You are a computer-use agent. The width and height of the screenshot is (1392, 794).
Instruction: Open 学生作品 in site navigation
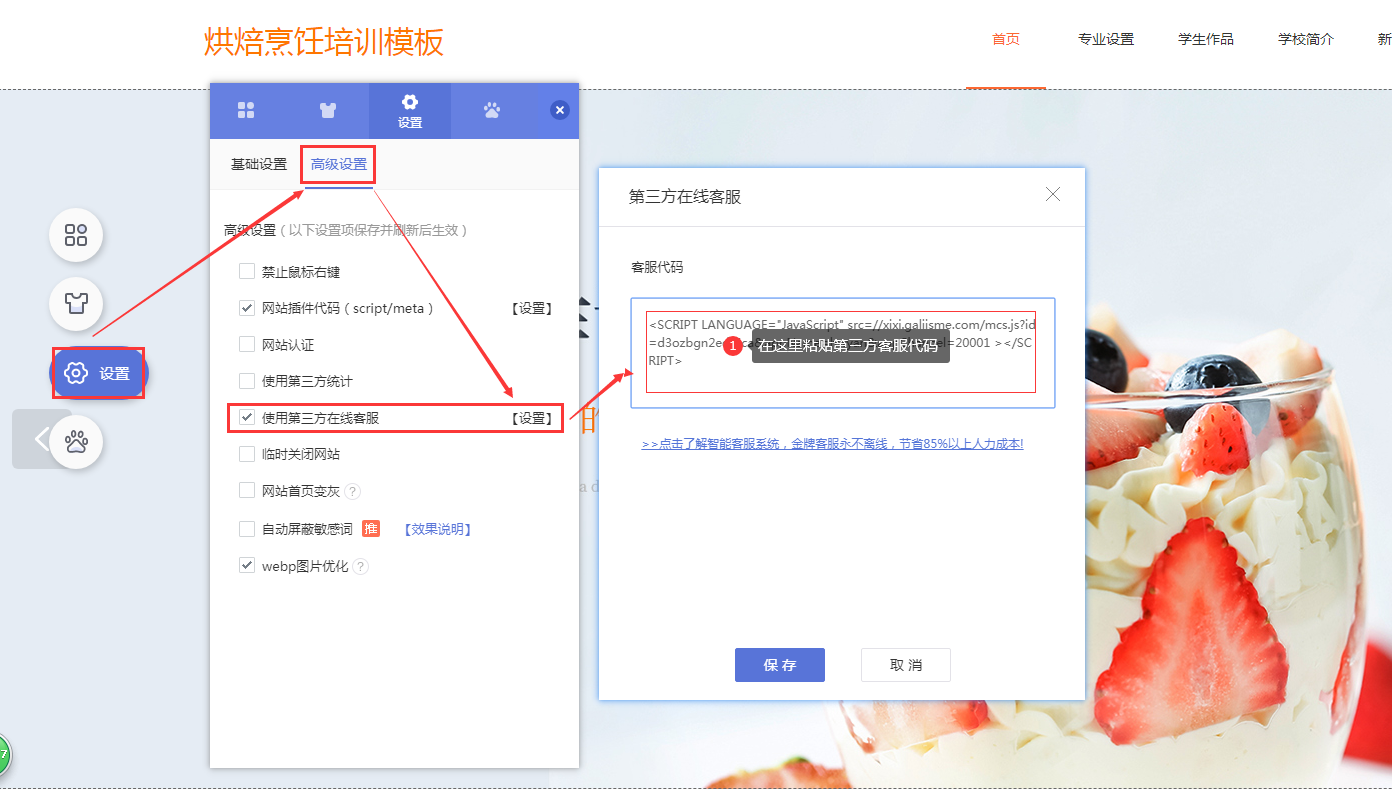(1206, 40)
